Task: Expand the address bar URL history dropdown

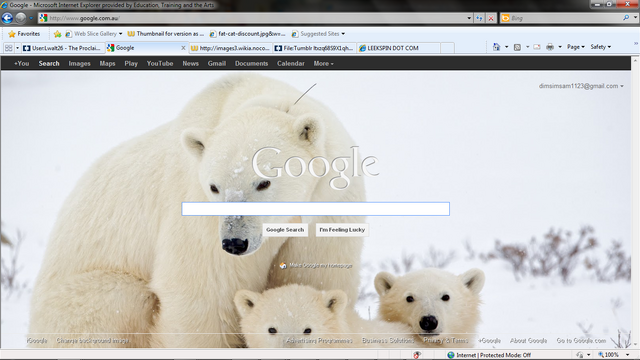Action: (469, 18)
